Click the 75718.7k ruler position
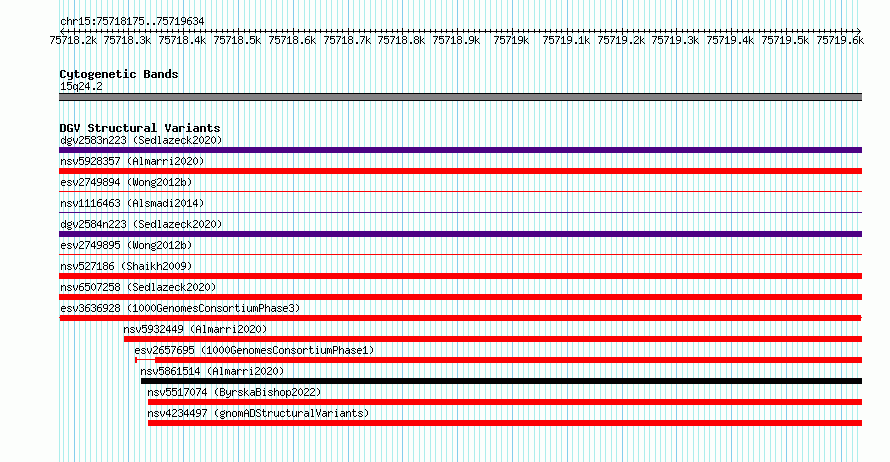Image resolution: width=890 pixels, height=462 pixels. coord(347,40)
